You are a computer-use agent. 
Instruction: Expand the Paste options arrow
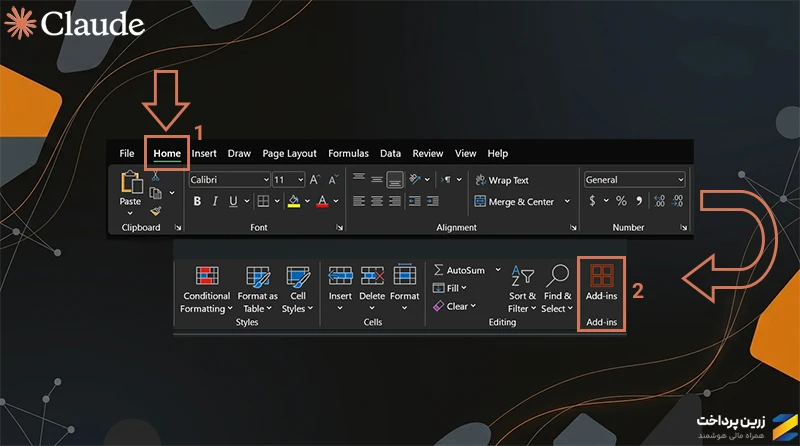(130, 213)
